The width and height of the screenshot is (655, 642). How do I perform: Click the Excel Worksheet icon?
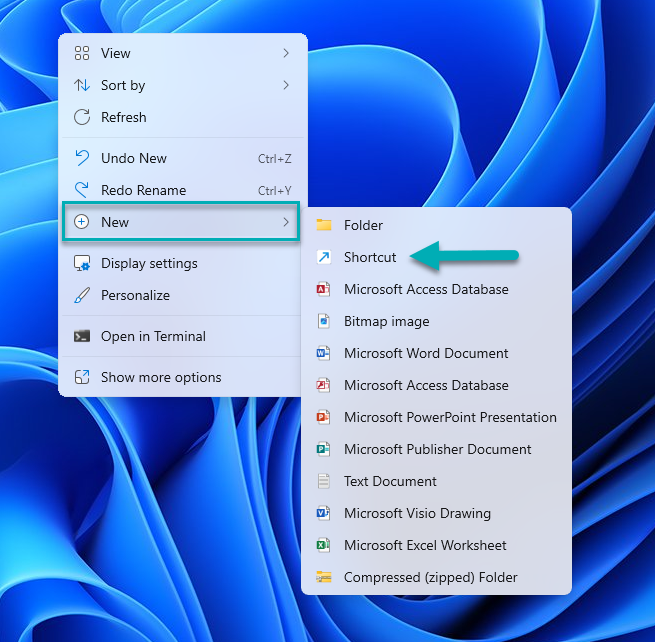323,545
